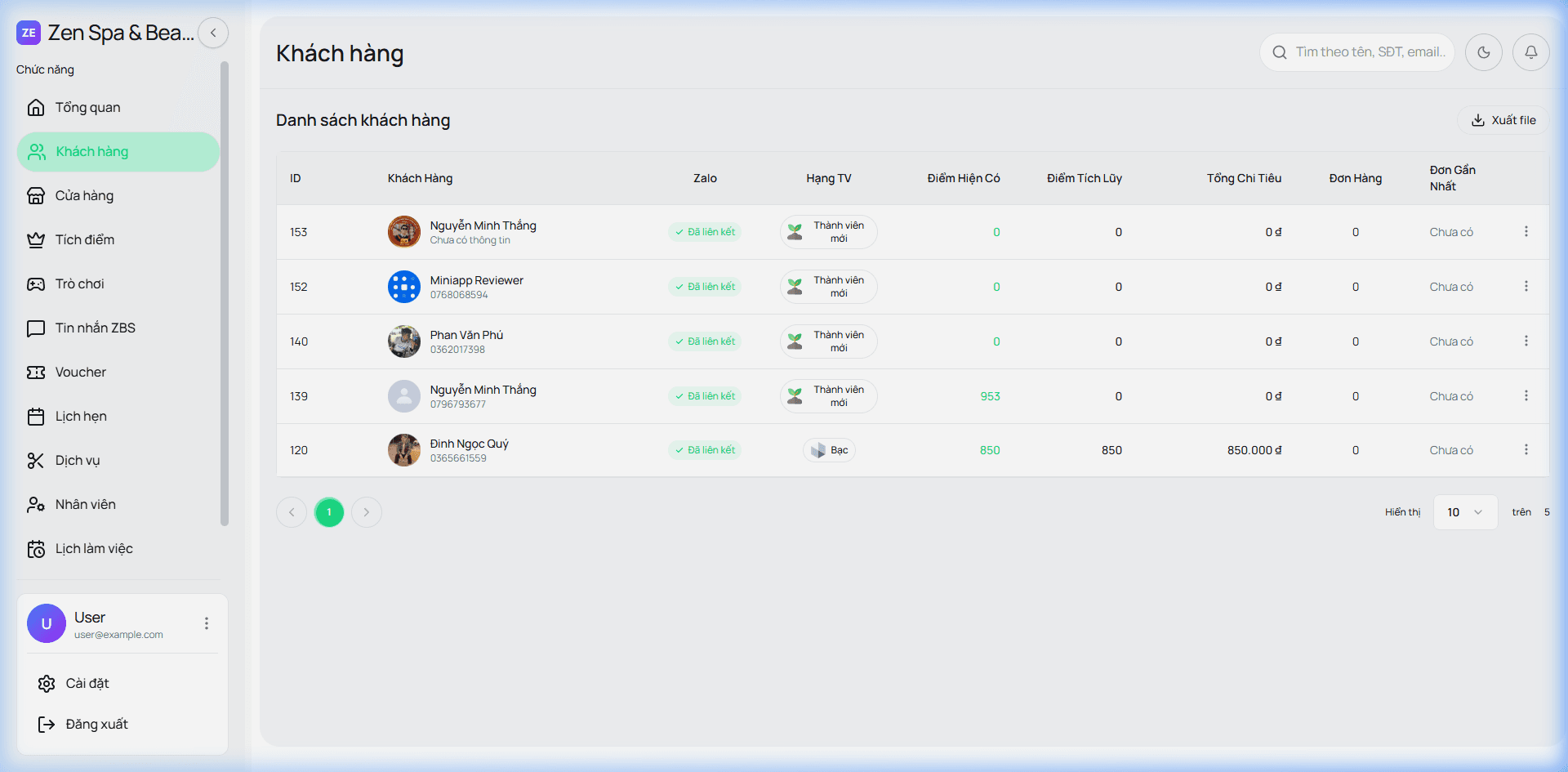Open Tổng quan in sidebar
Viewport: 1568px width, 772px height.
point(87,108)
